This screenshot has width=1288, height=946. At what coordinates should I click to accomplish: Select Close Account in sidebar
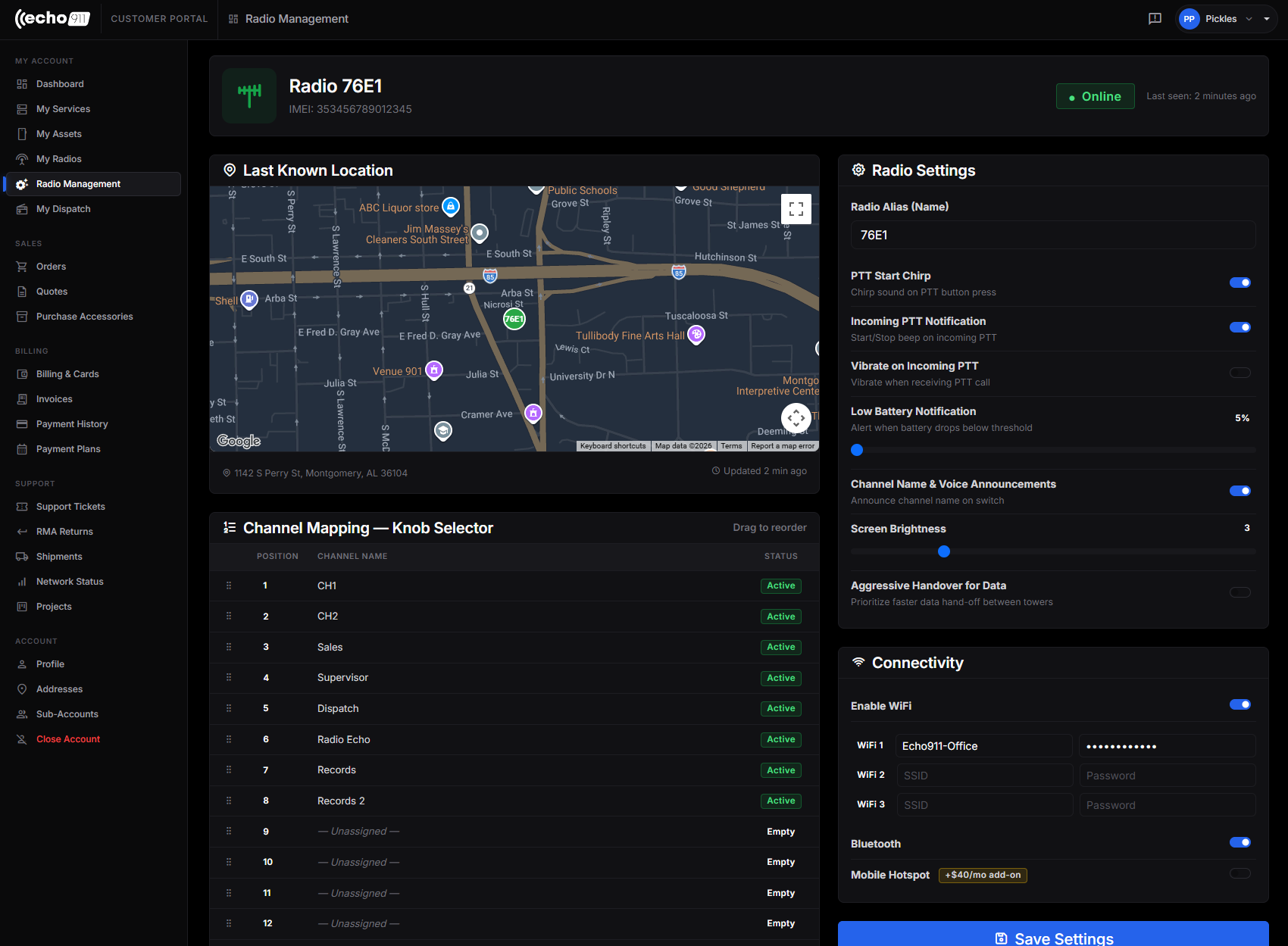(x=68, y=739)
